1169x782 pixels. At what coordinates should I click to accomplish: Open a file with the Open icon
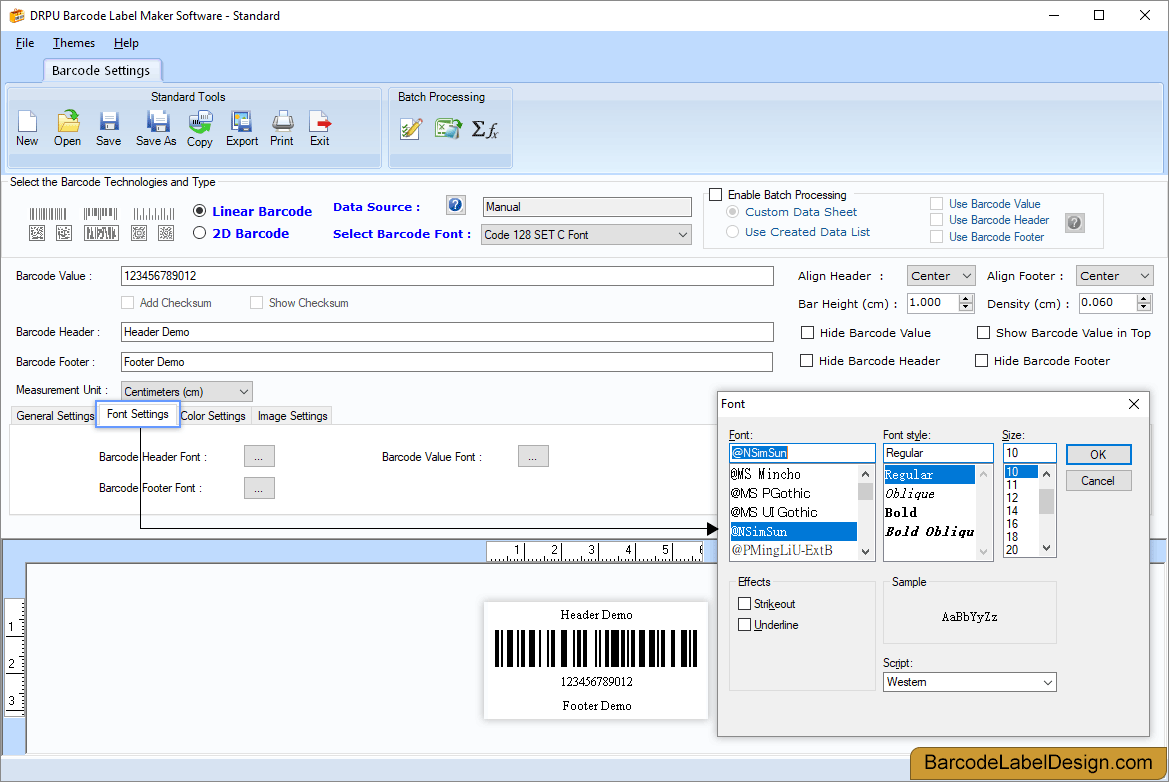pos(68,128)
